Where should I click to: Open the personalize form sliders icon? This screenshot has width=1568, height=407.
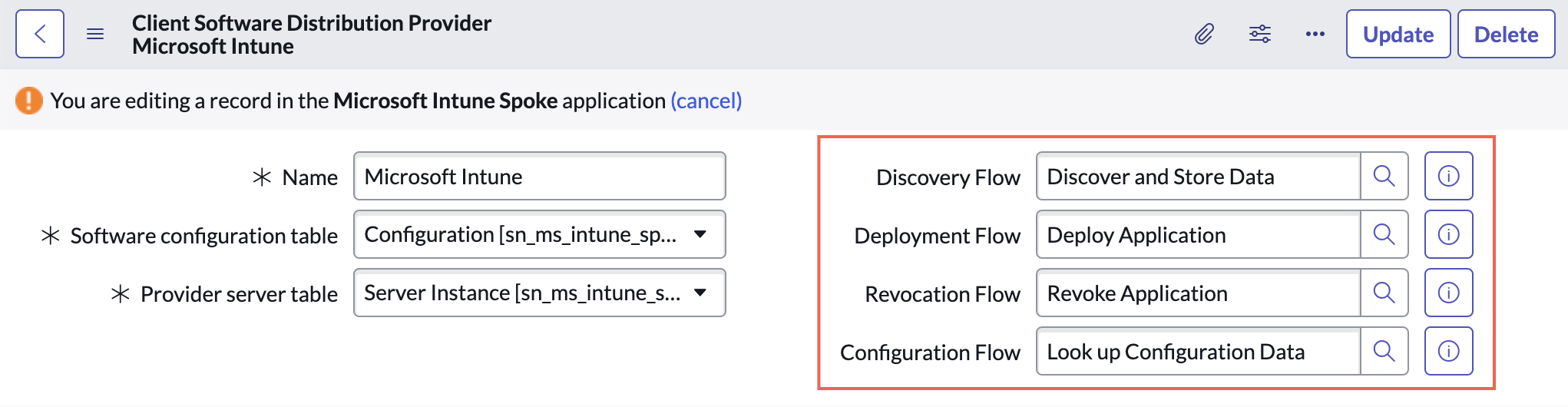click(1260, 34)
